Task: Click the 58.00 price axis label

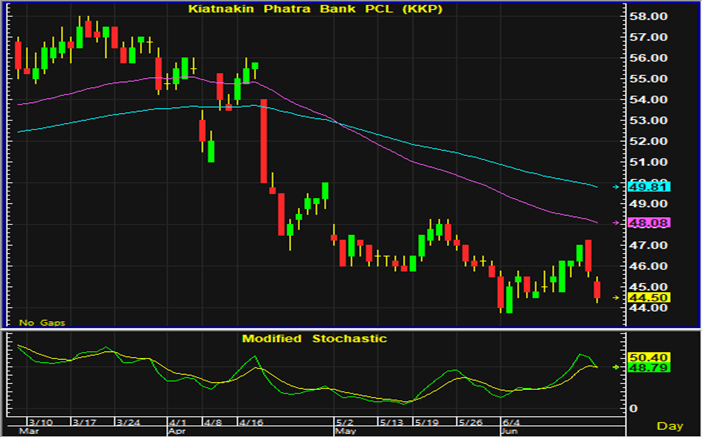Action: (647, 17)
